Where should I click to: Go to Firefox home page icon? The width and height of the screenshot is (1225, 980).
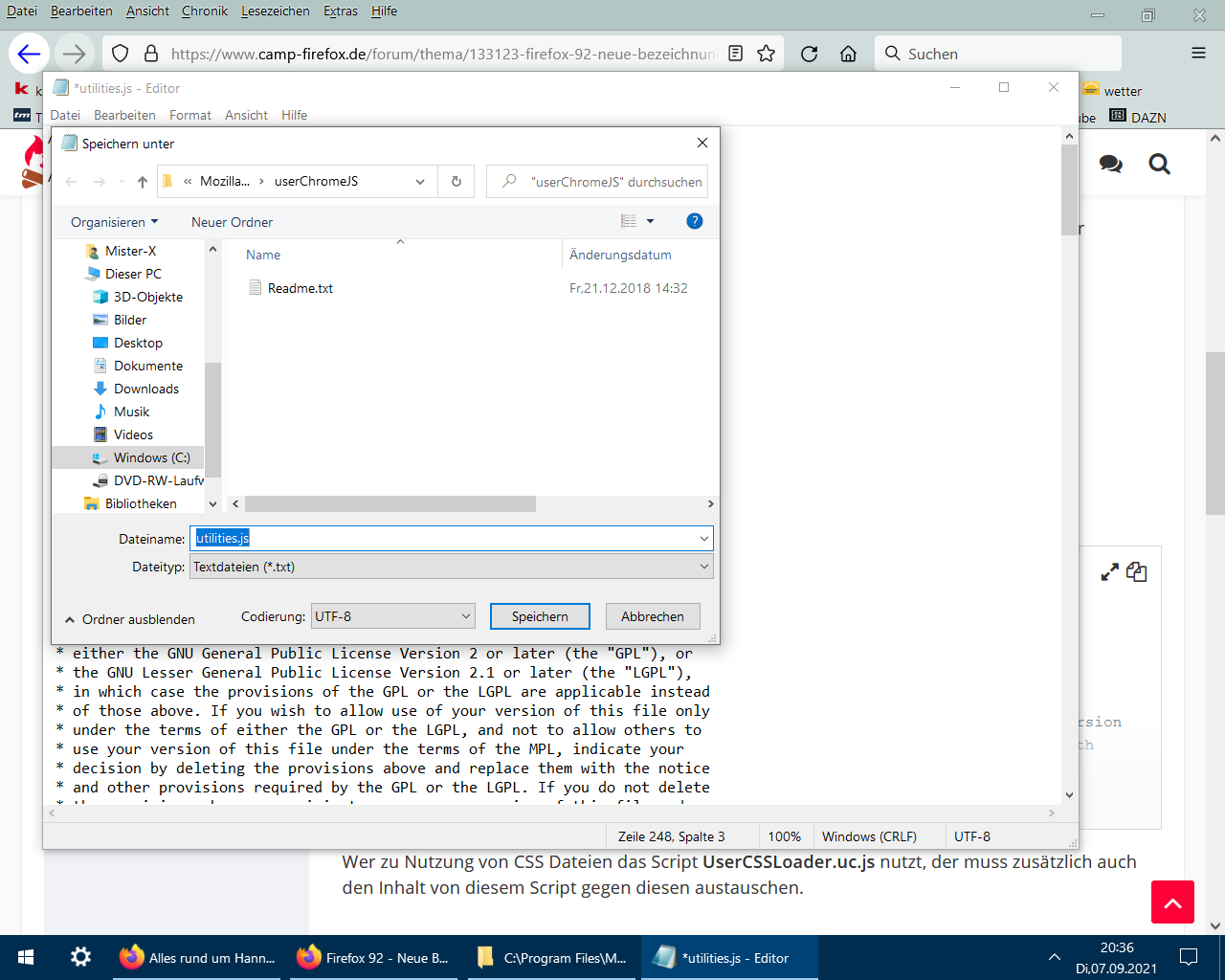tap(848, 54)
